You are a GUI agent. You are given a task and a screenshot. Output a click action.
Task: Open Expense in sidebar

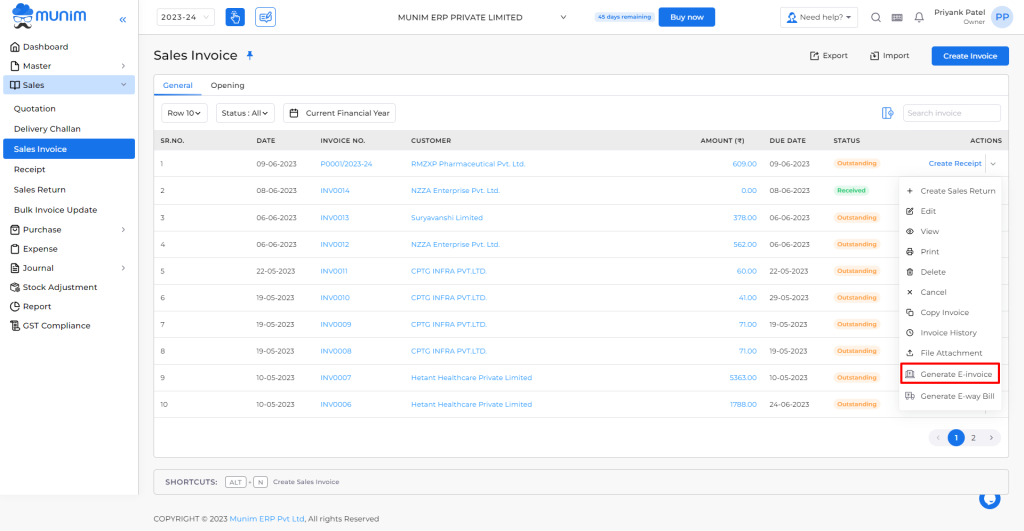pos(34,249)
